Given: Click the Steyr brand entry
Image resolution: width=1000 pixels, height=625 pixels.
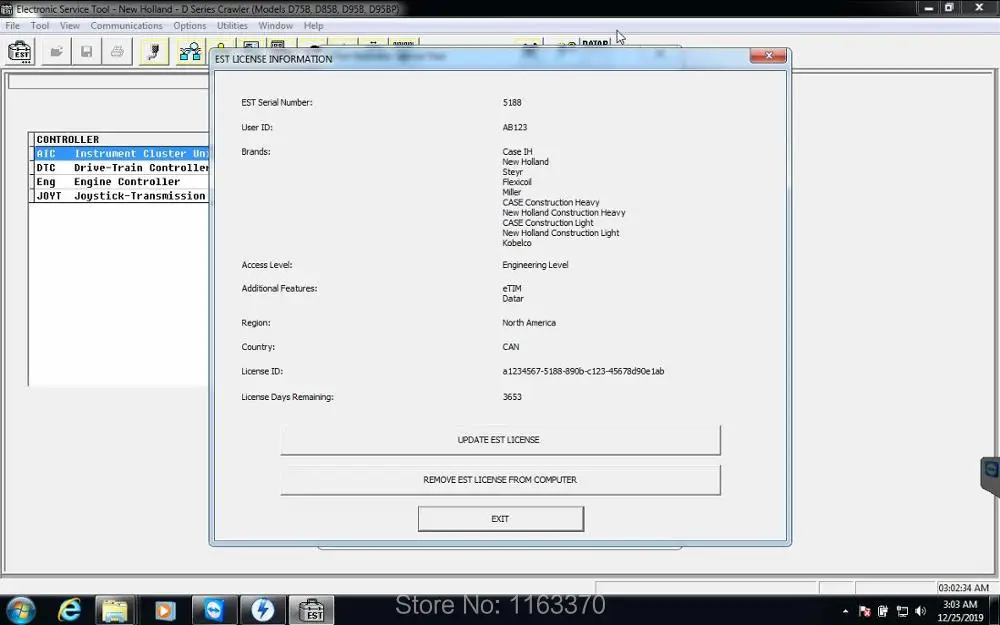Looking at the screenshot, I should [x=512, y=172].
